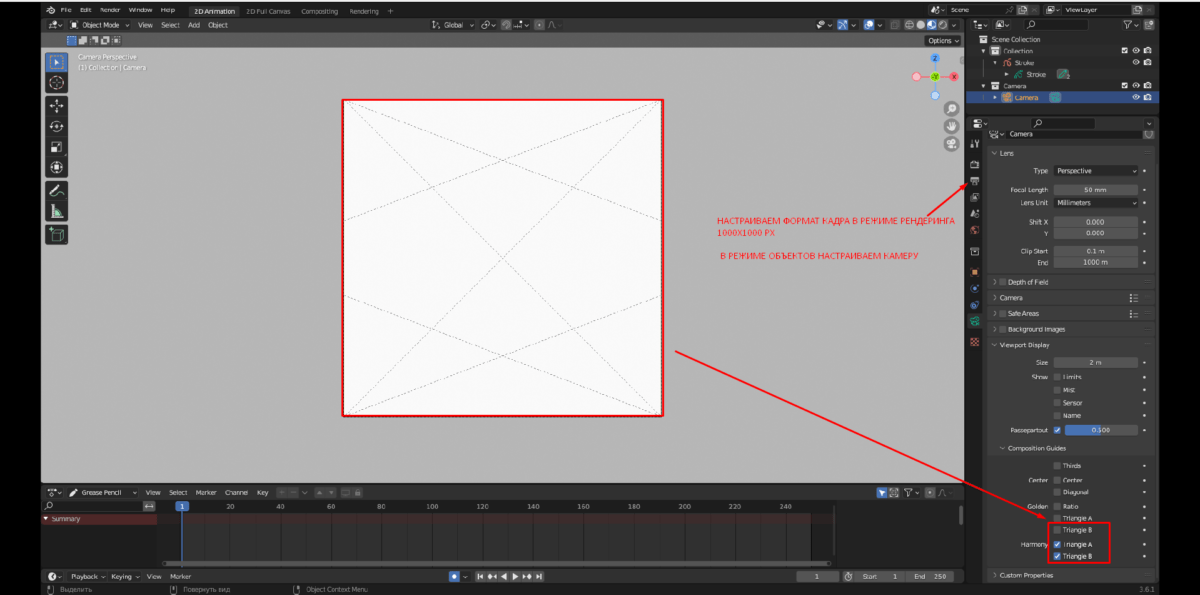Screen dimensions: 1200x595
Task: Open the Render properties tab
Action: (975, 163)
